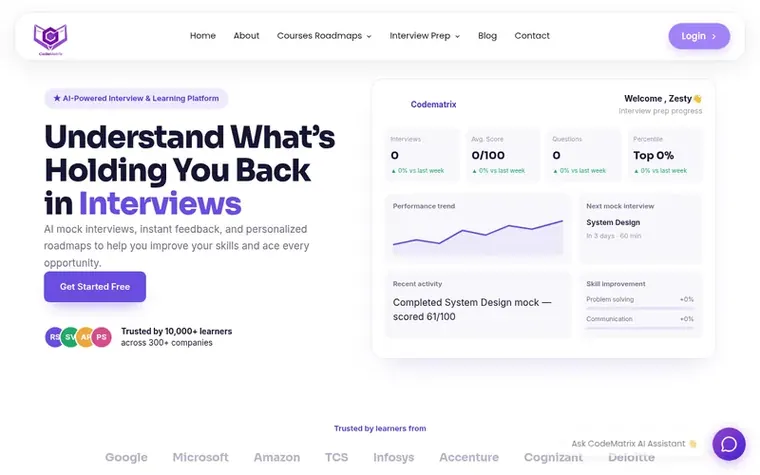760x475 pixels.
Task: Click the Communication progress bar
Action: point(640,328)
